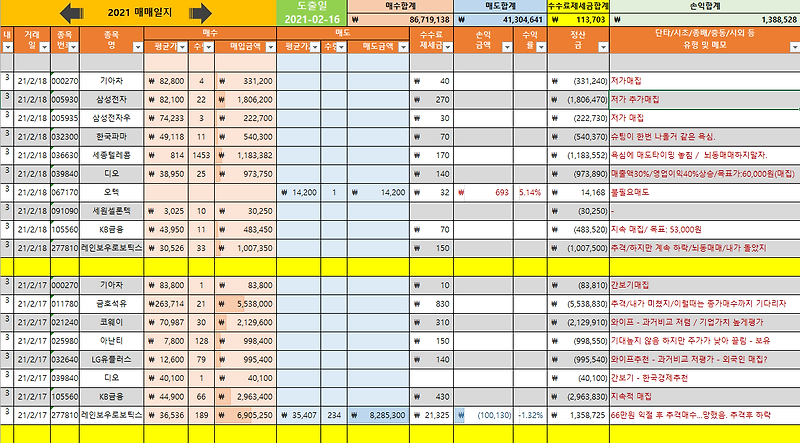The height and width of the screenshot is (443, 800).
Task: Select 금호석유 stock name cell
Action: tap(112, 304)
